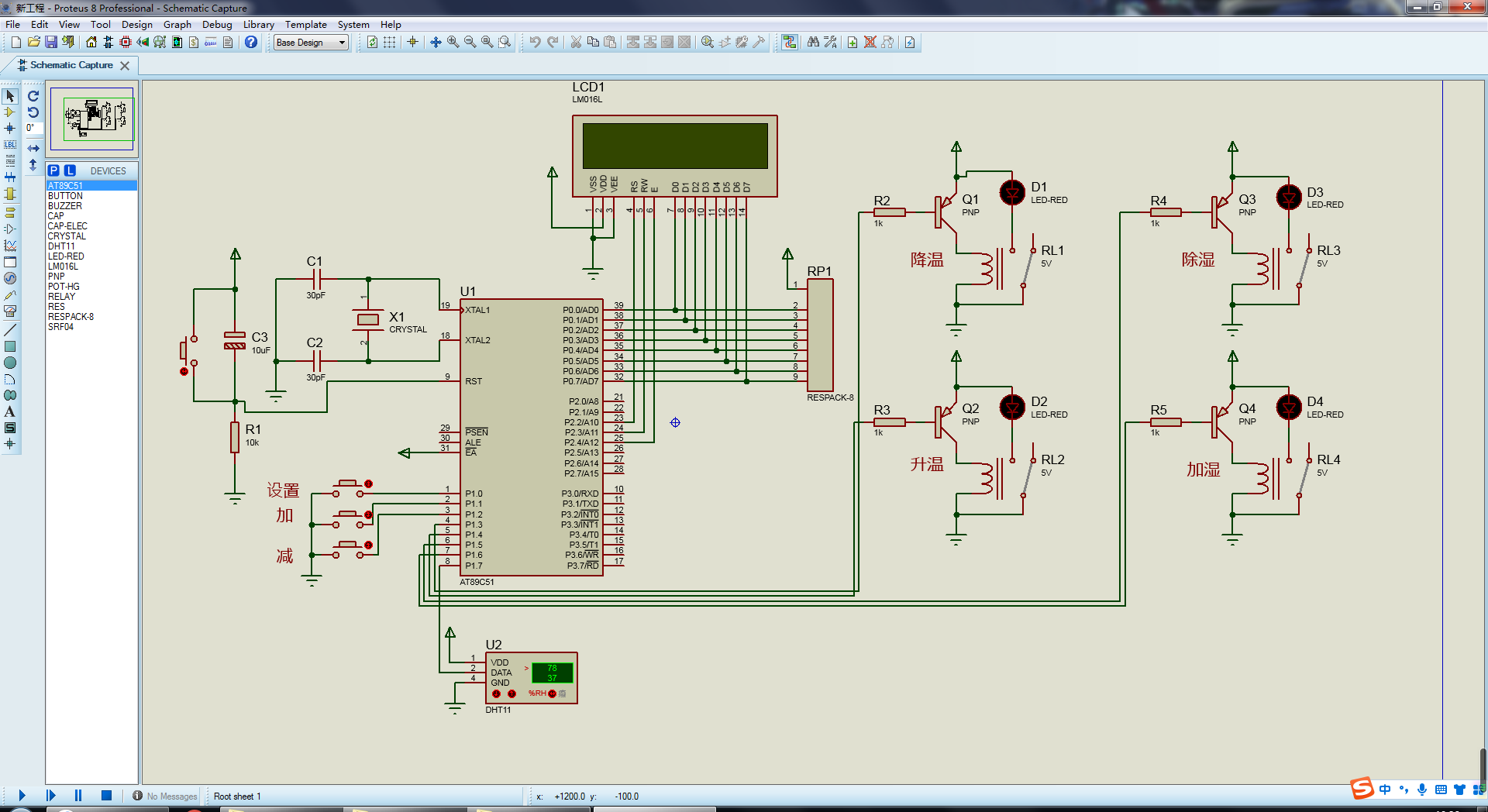1488x812 pixels.
Task: Click the Pick devices P button
Action: (x=53, y=170)
